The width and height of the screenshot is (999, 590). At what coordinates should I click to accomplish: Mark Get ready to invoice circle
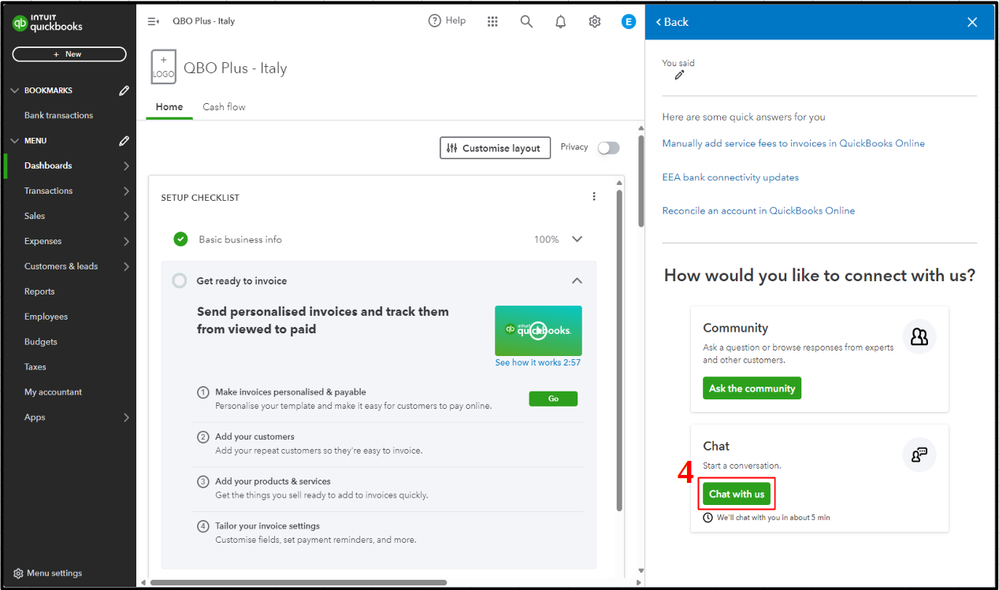(x=180, y=281)
